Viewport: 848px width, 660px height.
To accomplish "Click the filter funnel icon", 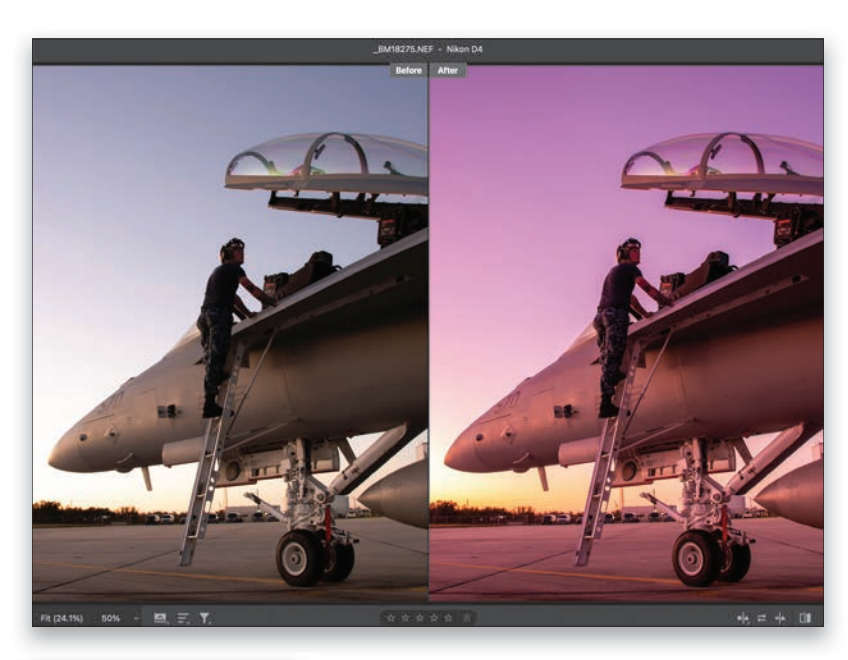I will 205,619.
